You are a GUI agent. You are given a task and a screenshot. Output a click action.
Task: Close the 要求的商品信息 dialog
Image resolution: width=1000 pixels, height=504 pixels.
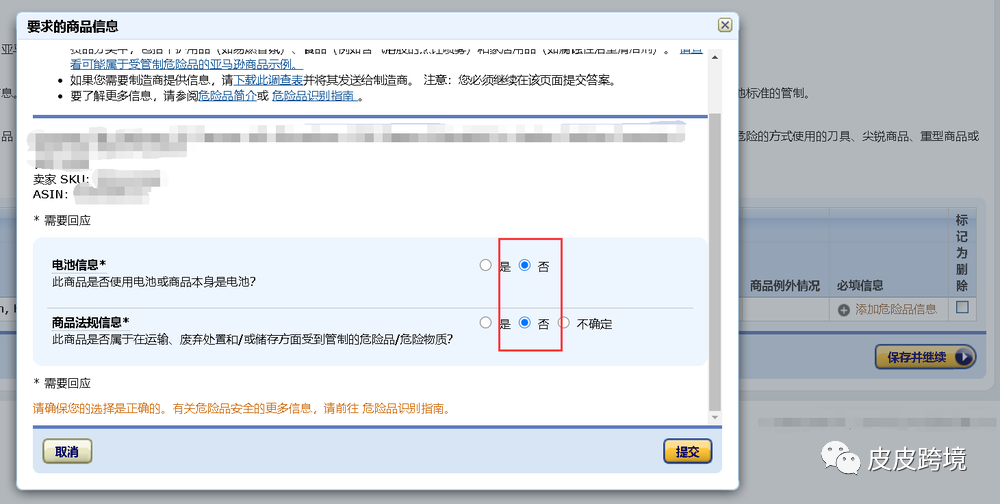tap(724, 25)
